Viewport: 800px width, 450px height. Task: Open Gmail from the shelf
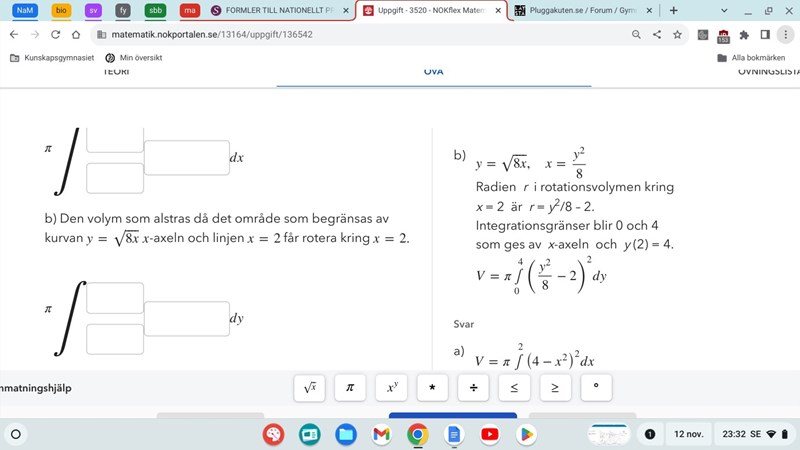pos(381,434)
